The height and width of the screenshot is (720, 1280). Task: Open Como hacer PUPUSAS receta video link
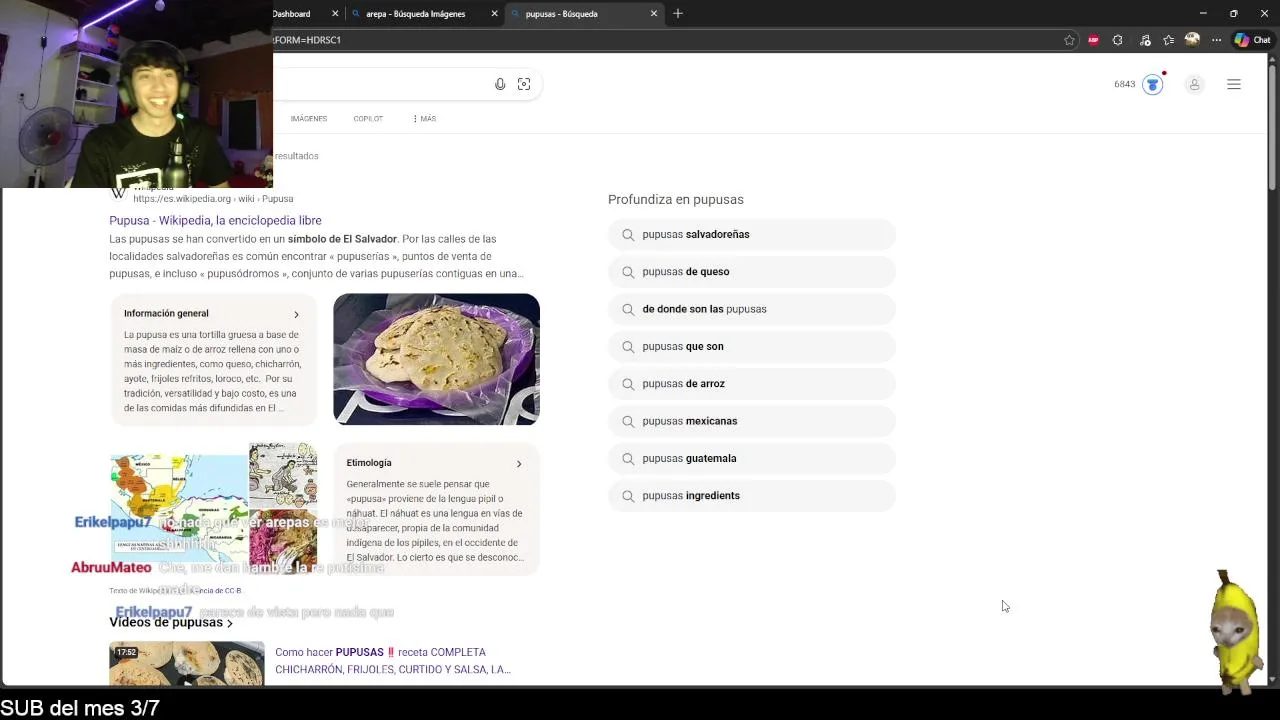[x=393, y=661]
